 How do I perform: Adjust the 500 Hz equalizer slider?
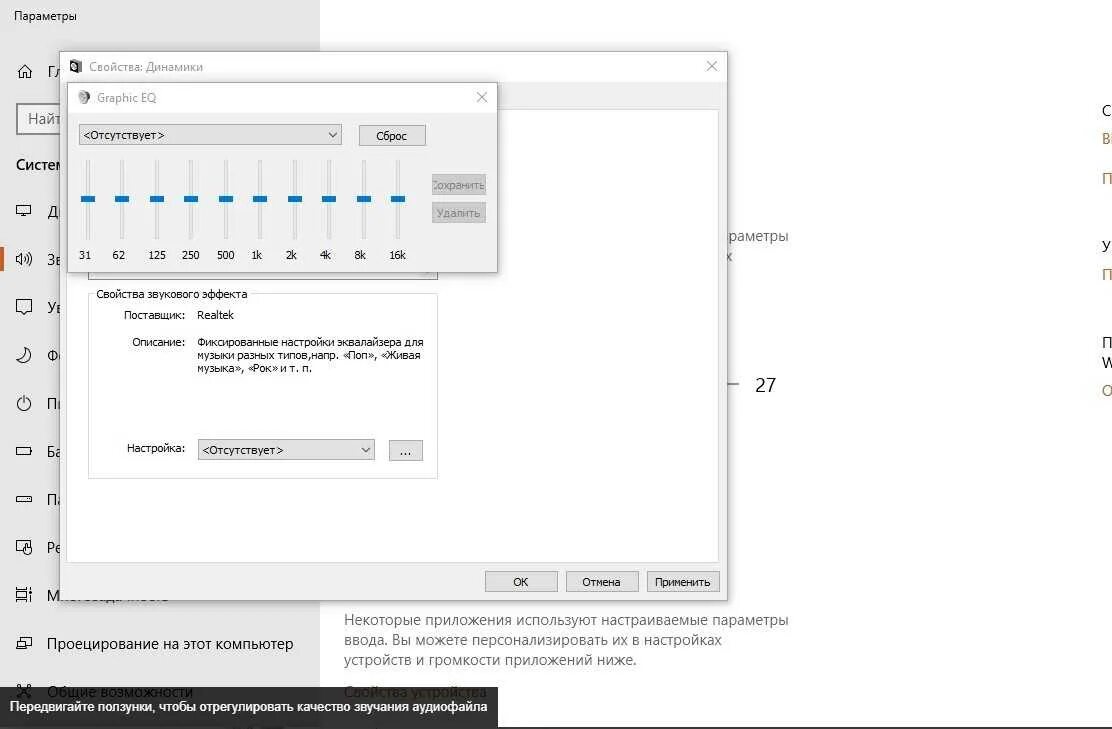226,199
